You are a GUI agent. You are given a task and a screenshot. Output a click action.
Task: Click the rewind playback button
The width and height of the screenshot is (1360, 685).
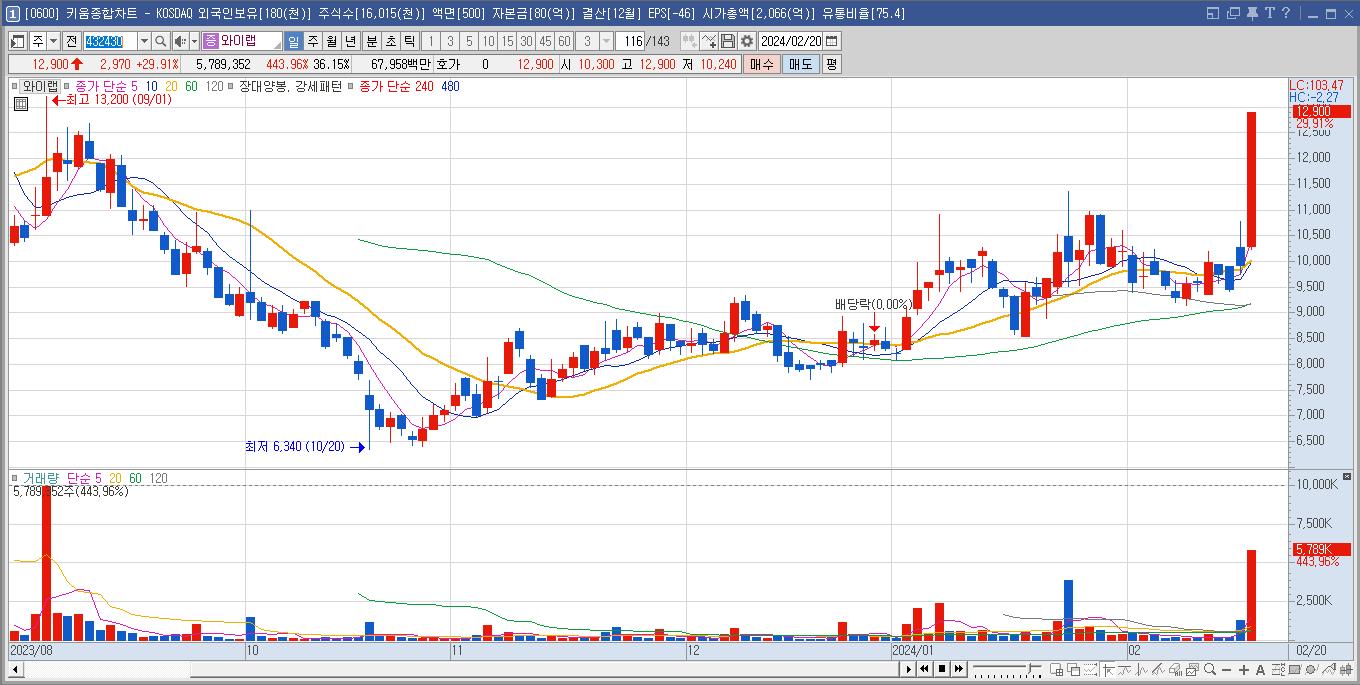(x=924, y=669)
